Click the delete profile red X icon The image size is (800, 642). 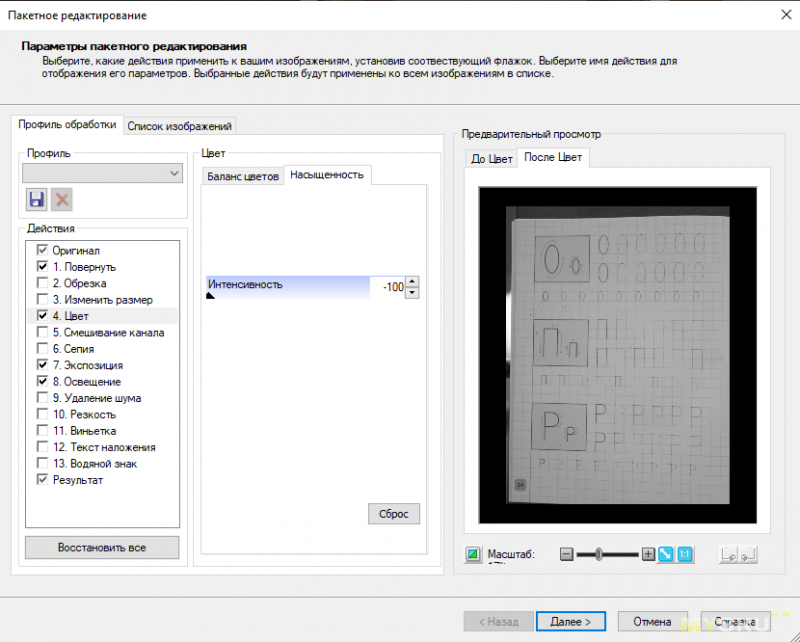62,199
